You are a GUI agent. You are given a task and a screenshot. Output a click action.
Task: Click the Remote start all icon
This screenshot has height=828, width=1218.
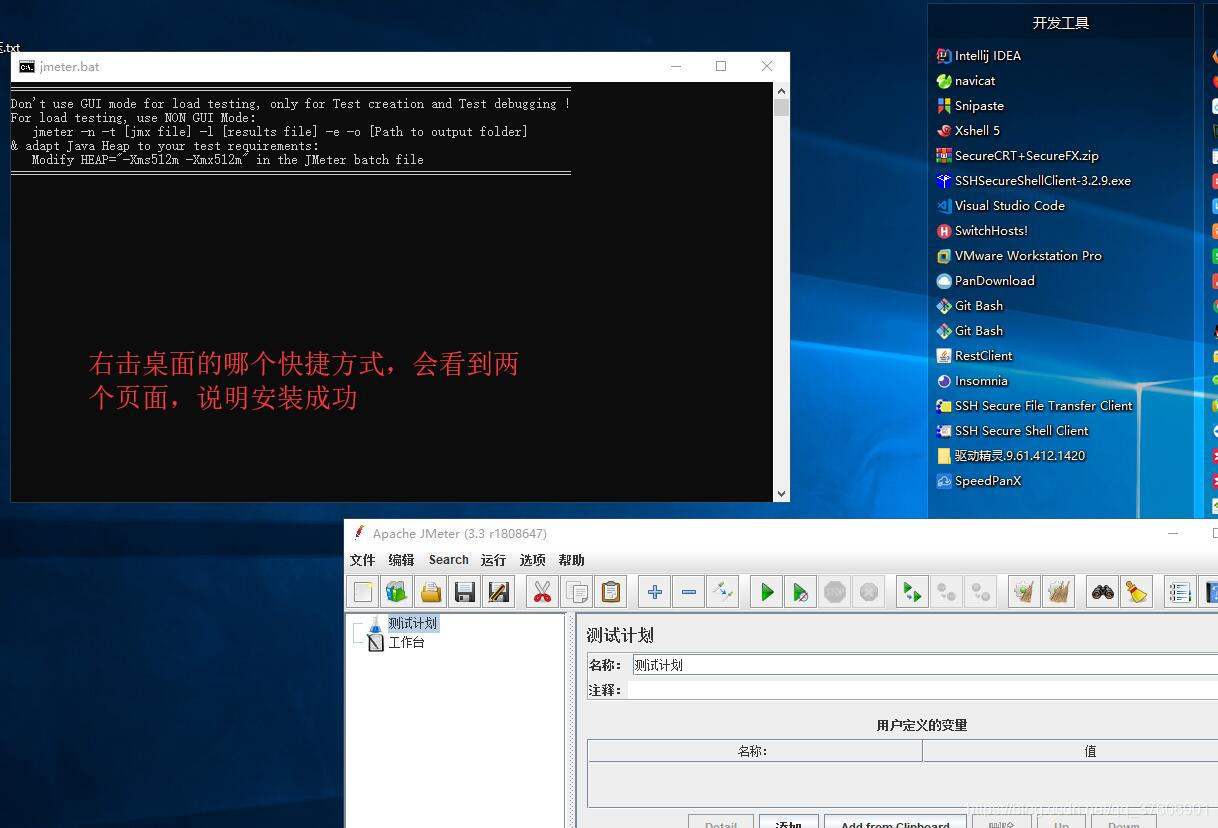[912, 592]
